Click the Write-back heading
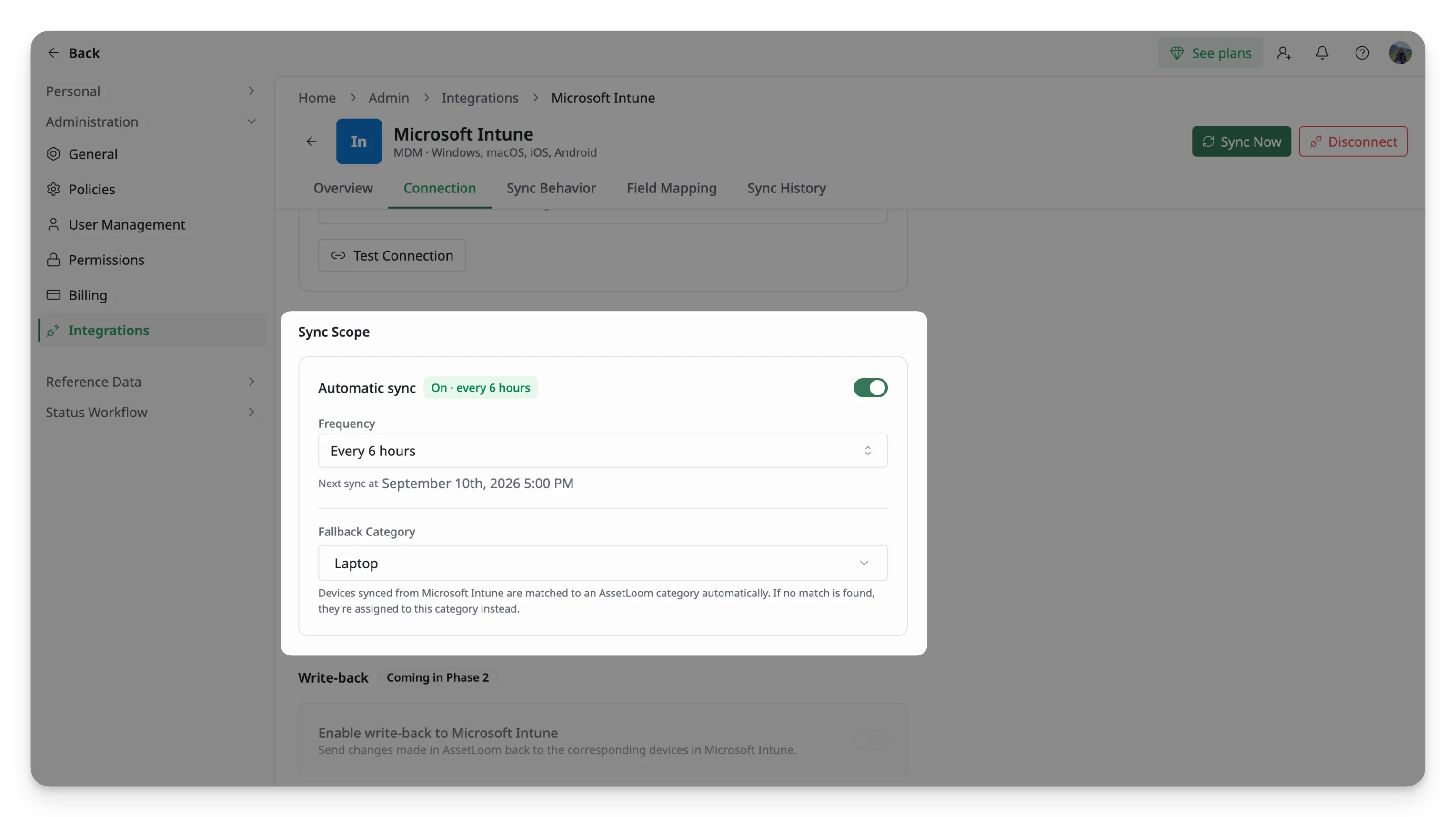1456x817 pixels. coord(333,677)
